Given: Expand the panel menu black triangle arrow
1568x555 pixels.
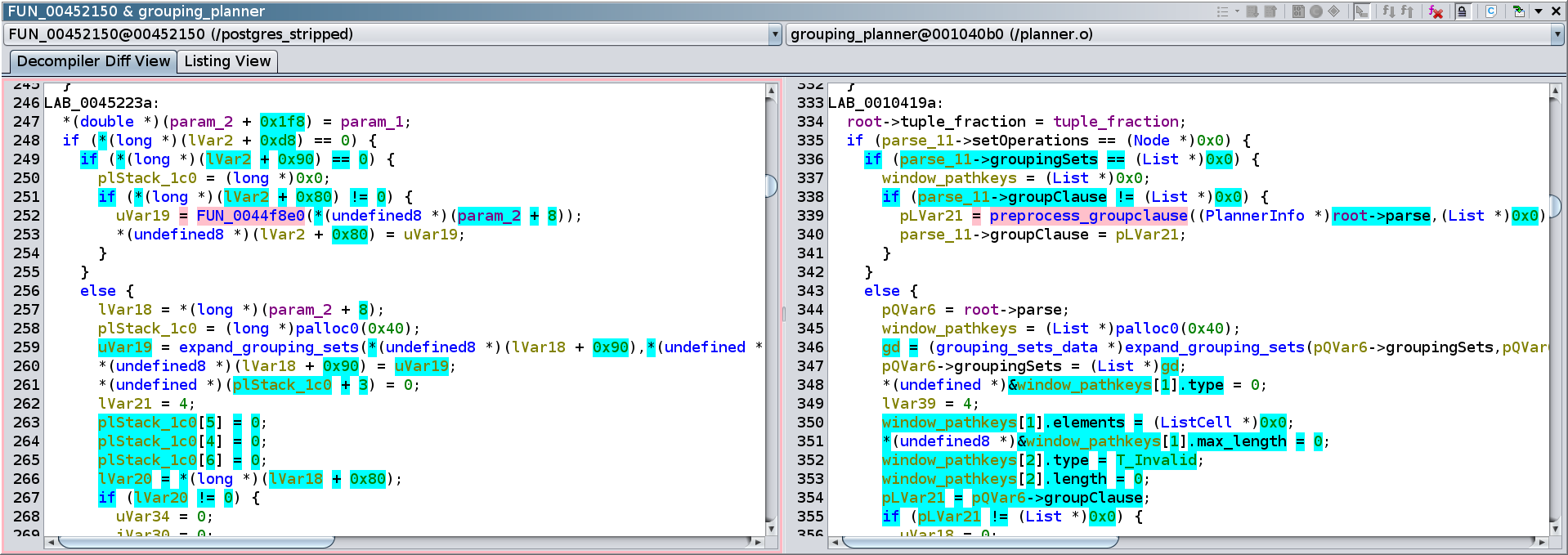Looking at the screenshot, I should pyautogui.click(x=1539, y=11).
